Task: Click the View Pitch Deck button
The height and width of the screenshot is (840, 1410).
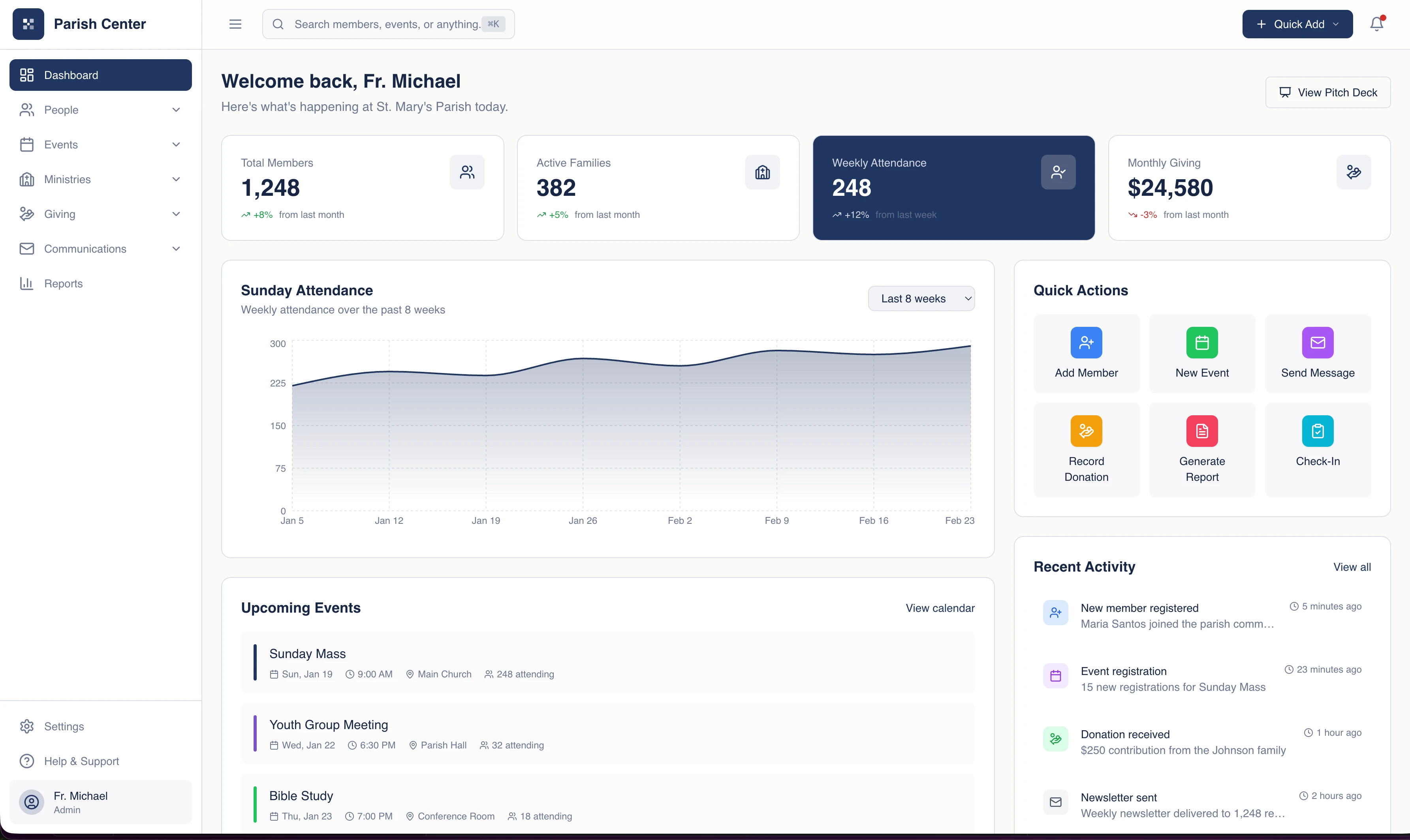Action: tap(1327, 92)
